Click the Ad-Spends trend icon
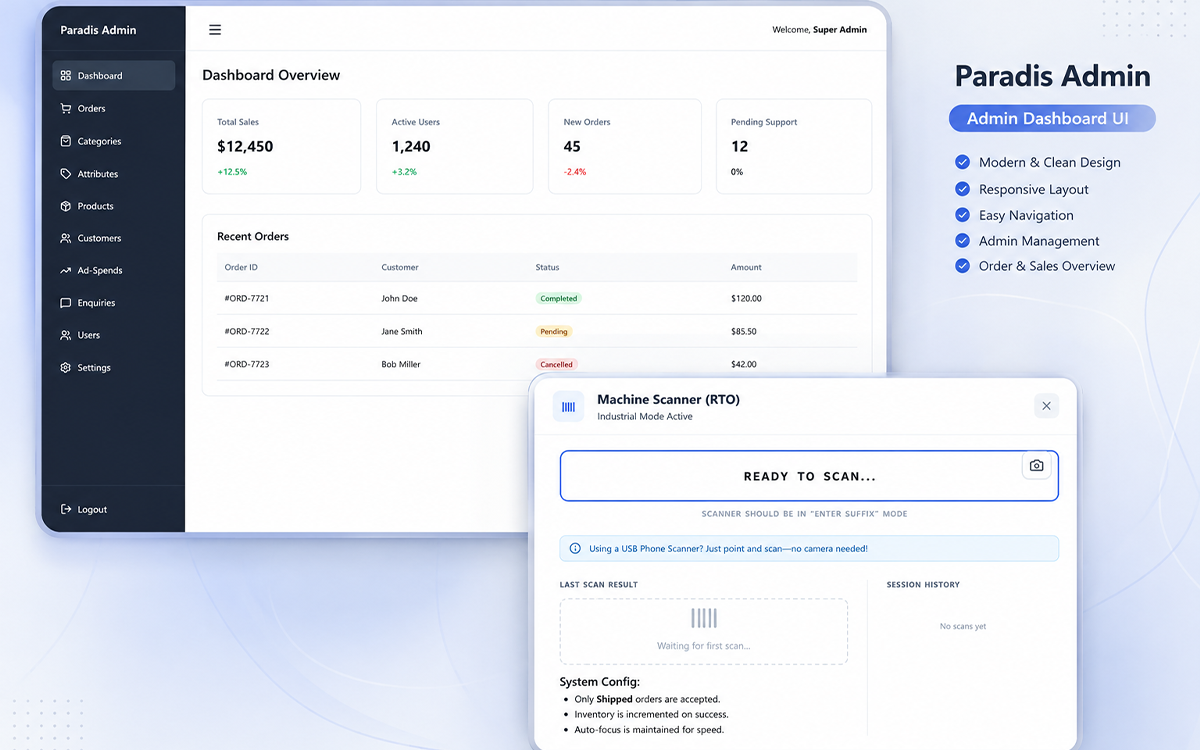This screenshot has height=750, width=1200. click(66, 270)
